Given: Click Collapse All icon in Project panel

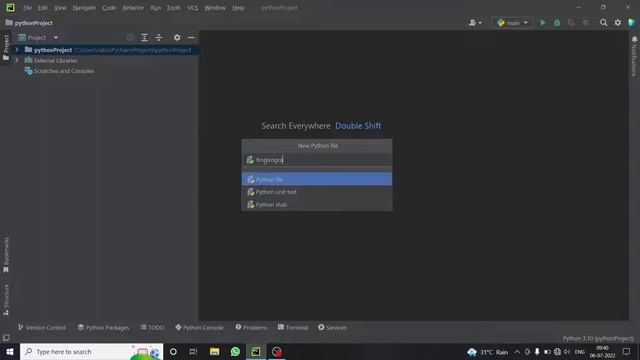Looking at the screenshot, I should 159,38.
